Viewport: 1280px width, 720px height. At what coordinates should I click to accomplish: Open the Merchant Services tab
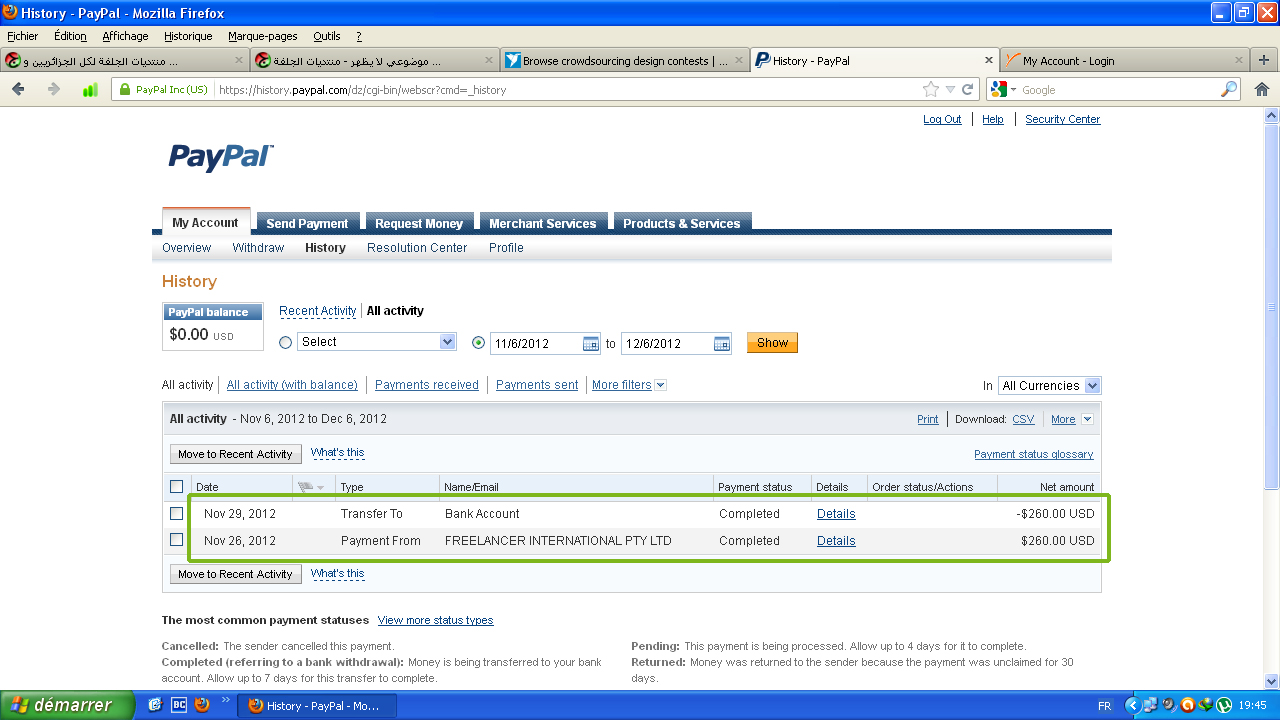tap(542, 223)
